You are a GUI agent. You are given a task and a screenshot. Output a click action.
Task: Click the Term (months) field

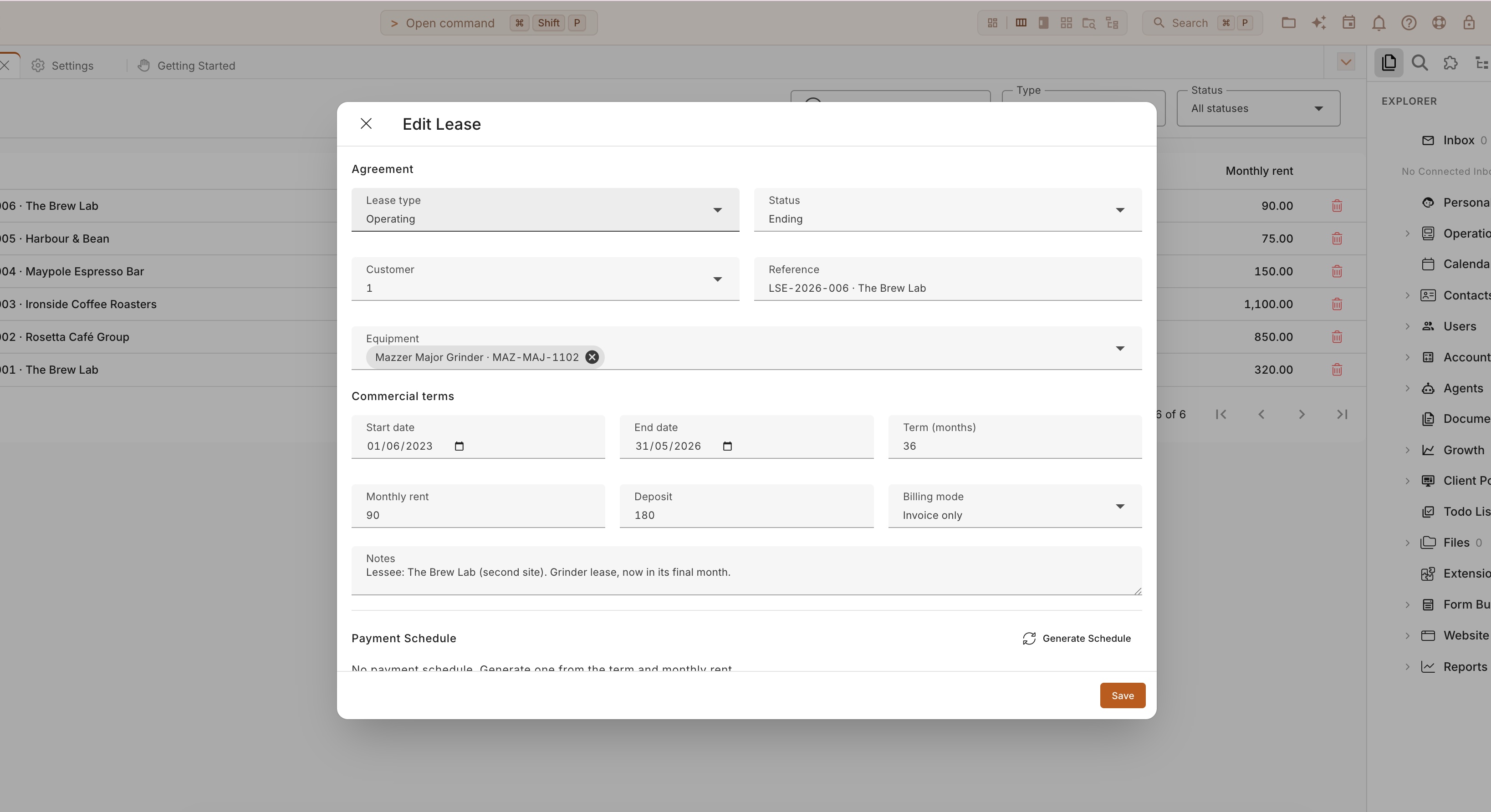point(1015,436)
